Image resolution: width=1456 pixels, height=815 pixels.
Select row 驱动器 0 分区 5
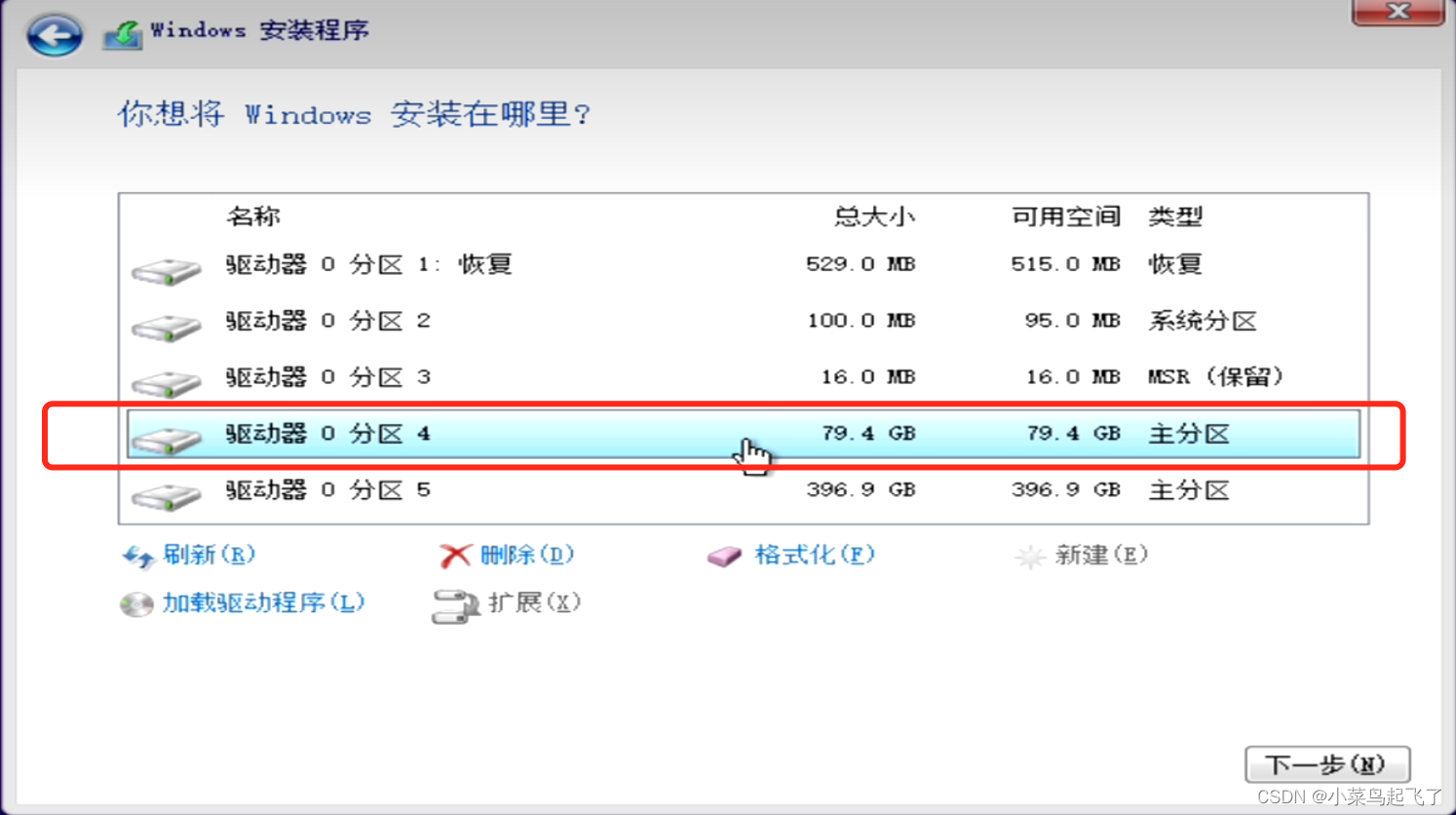click(744, 490)
